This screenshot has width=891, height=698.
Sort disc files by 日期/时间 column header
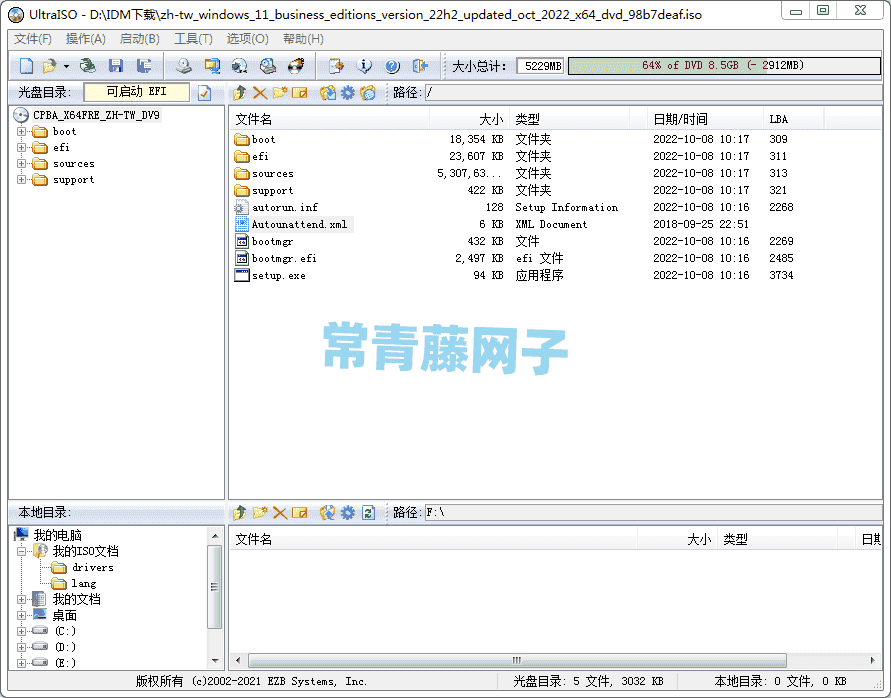(705, 119)
